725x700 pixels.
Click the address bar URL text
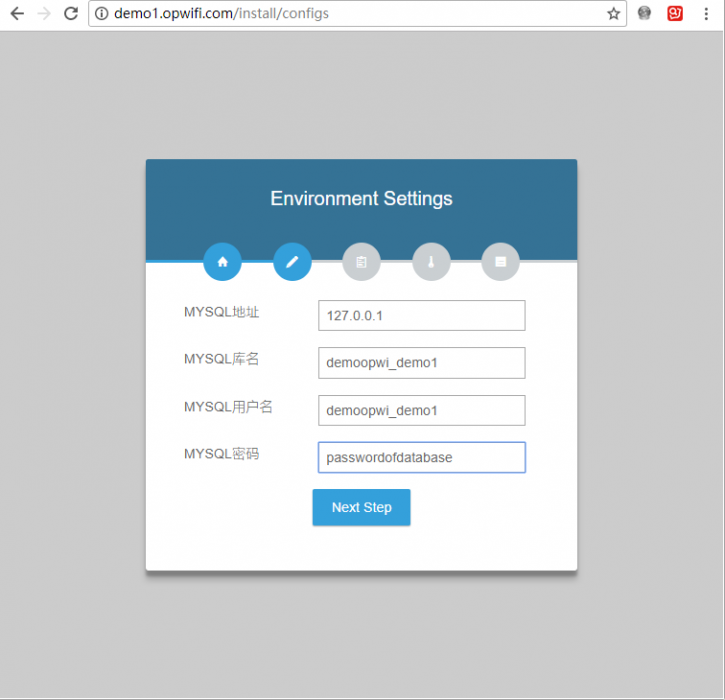(x=221, y=13)
